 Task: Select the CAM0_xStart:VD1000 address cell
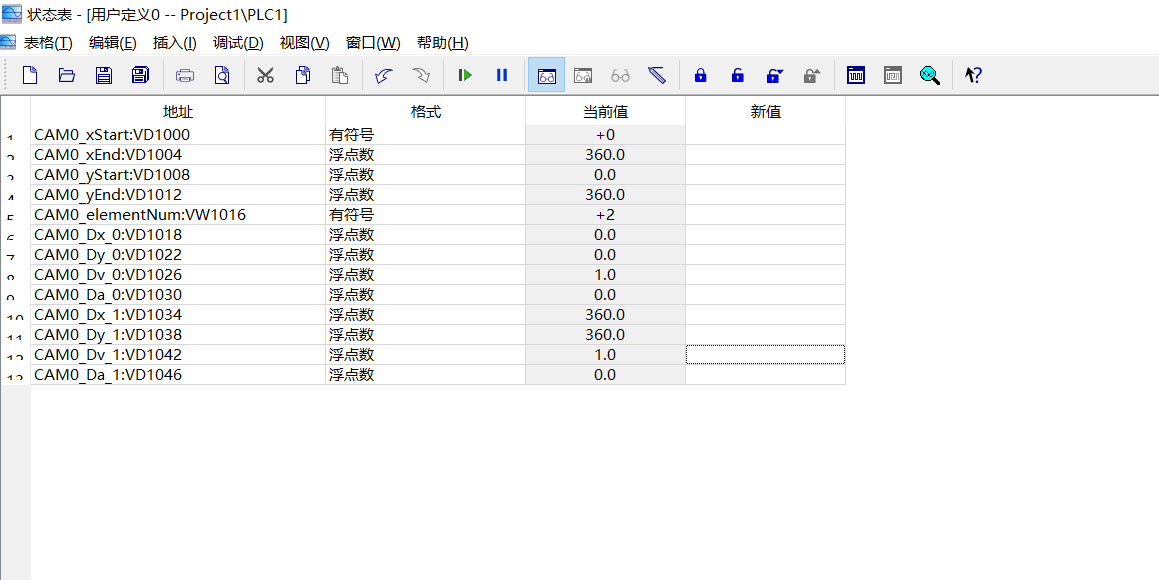click(177, 134)
